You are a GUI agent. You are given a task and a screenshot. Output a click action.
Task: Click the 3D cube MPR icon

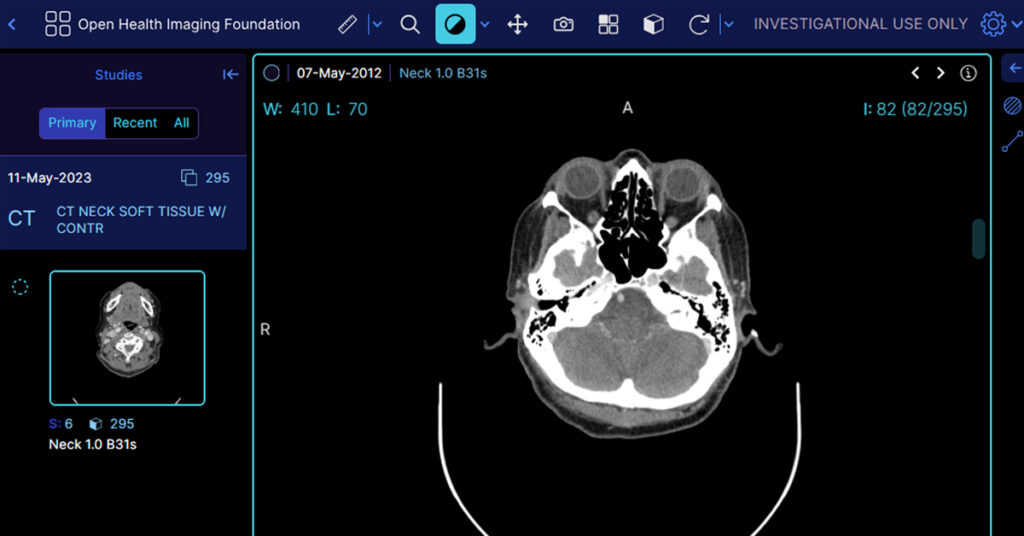coord(653,24)
